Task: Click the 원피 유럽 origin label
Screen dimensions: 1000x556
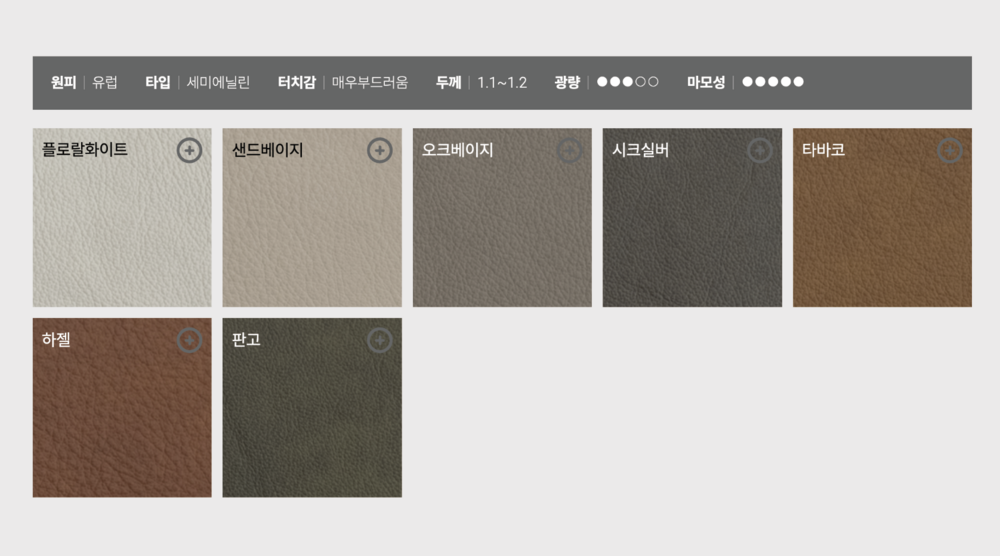Action: pyautogui.click(x=84, y=82)
